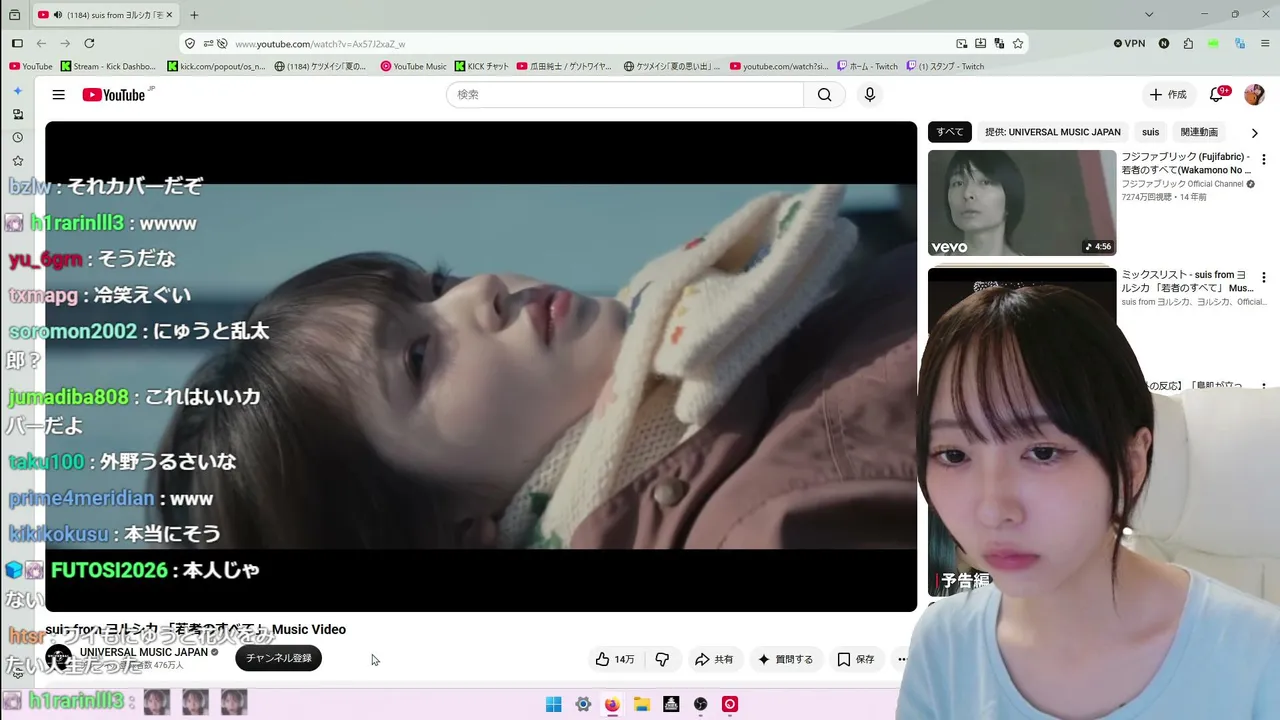Click the browser address bar URL
This screenshot has height=720, width=1280.
pos(320,44)
